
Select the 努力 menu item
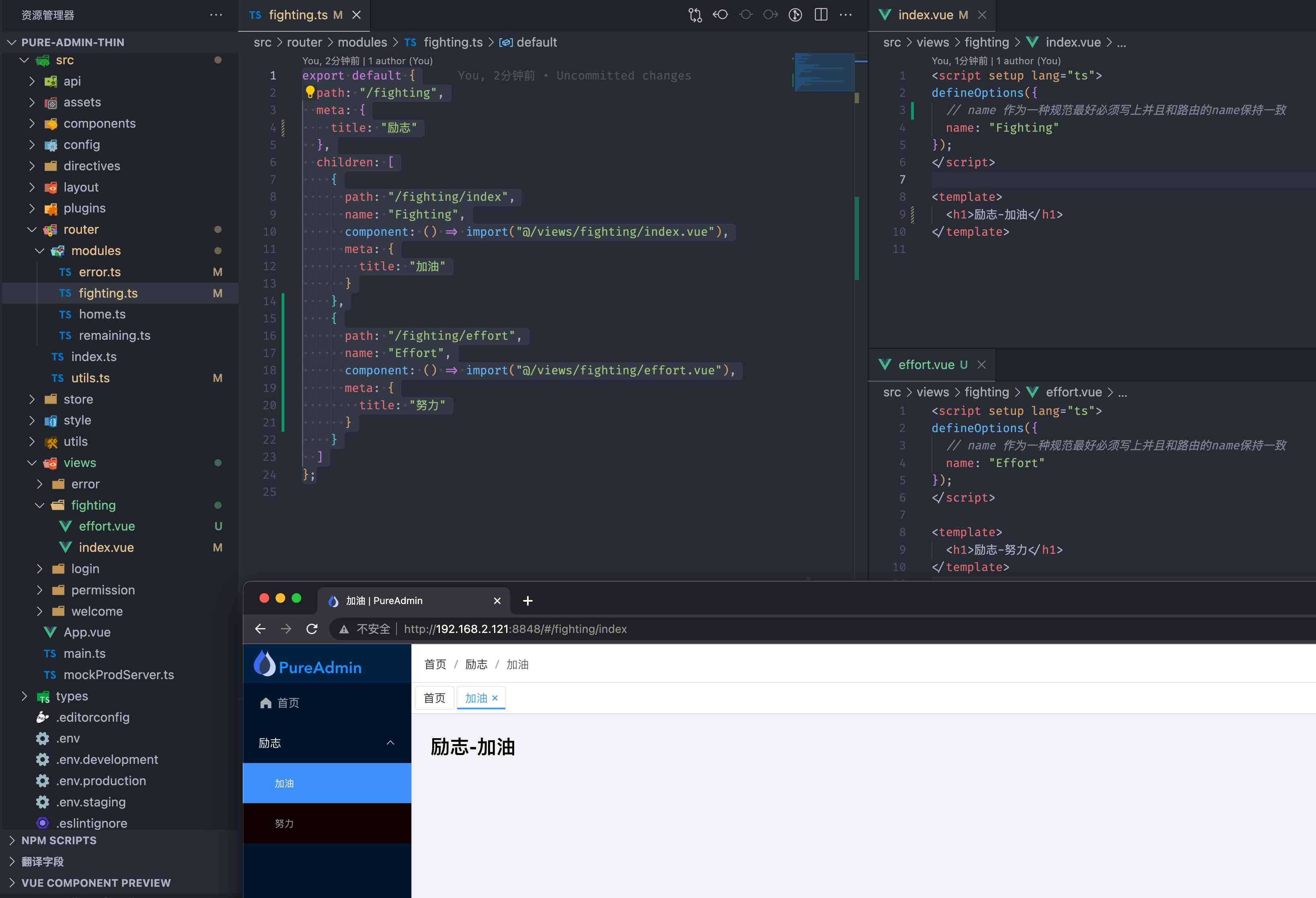pyautogui.click(x=284, y=823)
